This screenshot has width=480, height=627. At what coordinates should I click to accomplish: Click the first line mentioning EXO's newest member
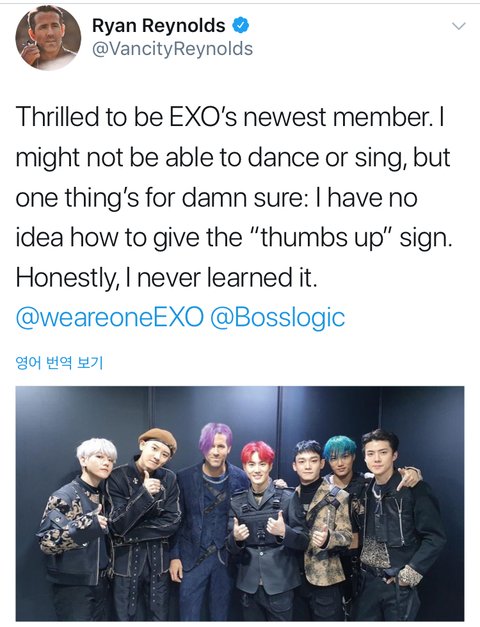(x=230, y=117)
